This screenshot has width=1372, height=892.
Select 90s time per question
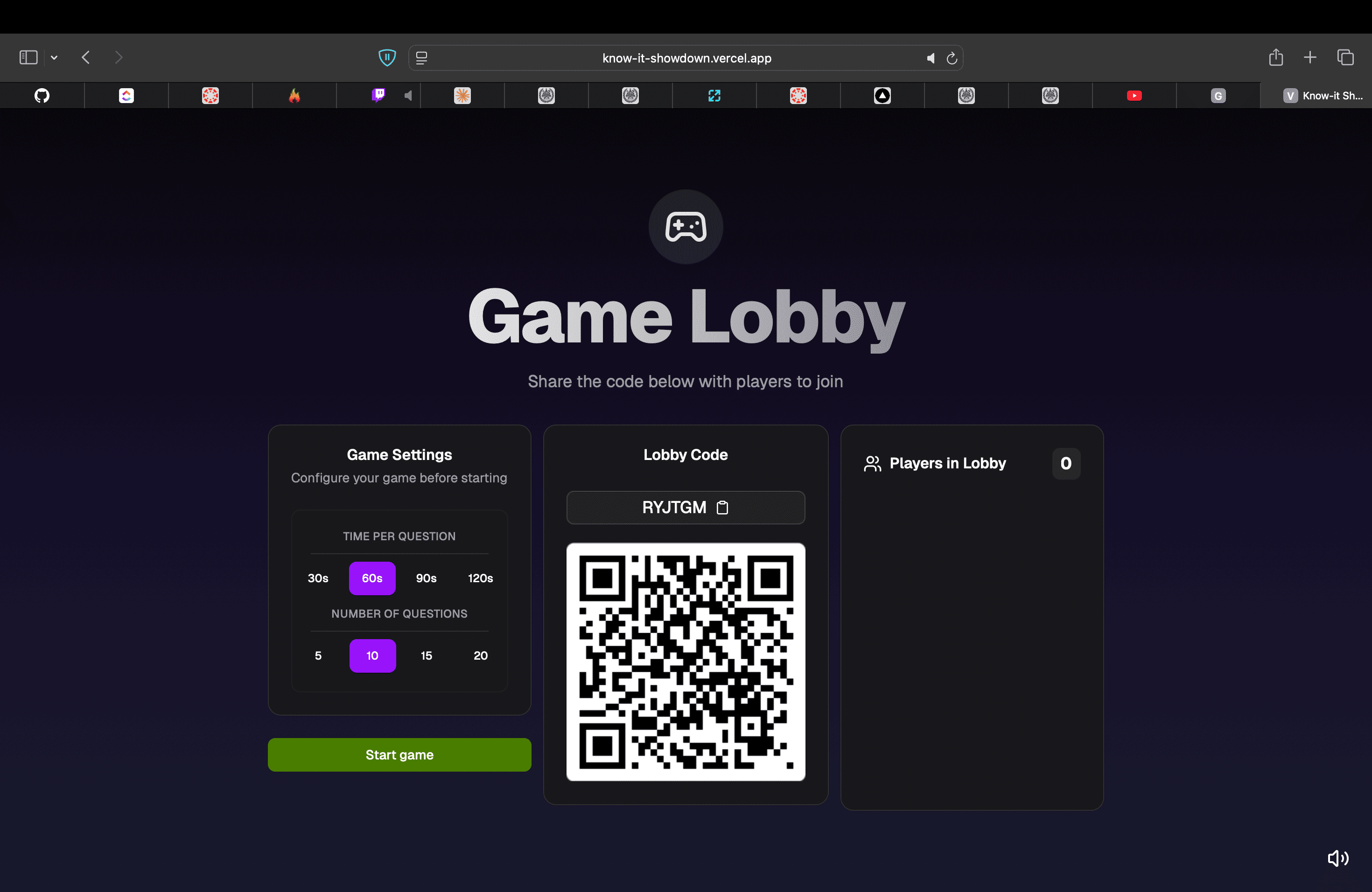(x=426, y=578)
